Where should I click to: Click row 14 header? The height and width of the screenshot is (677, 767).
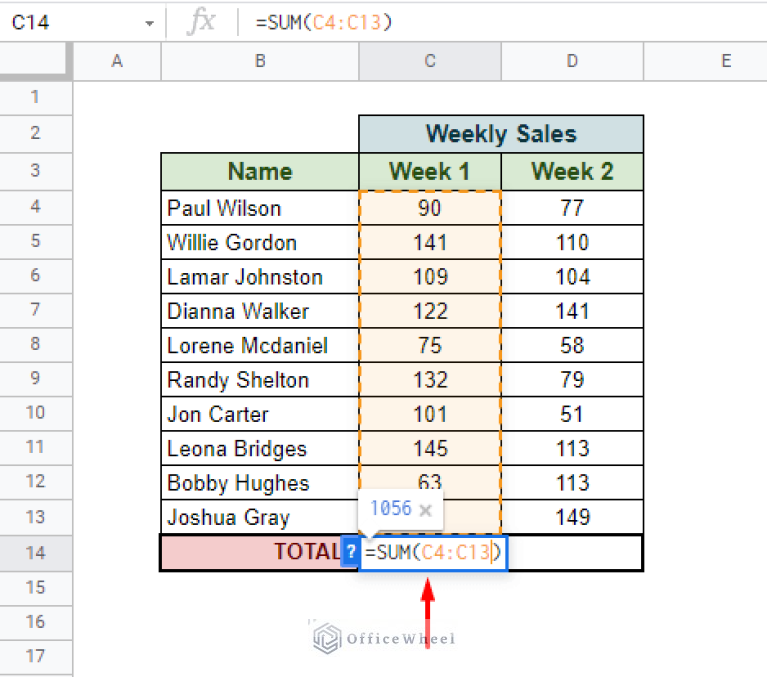(36, 552)
